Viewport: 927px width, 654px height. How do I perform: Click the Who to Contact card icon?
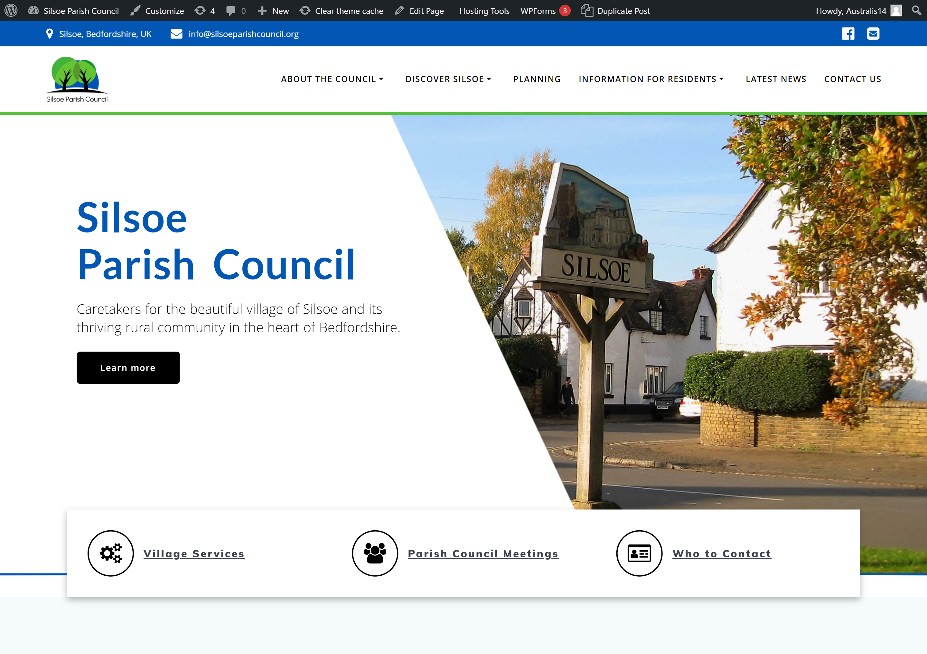(639, 553)
